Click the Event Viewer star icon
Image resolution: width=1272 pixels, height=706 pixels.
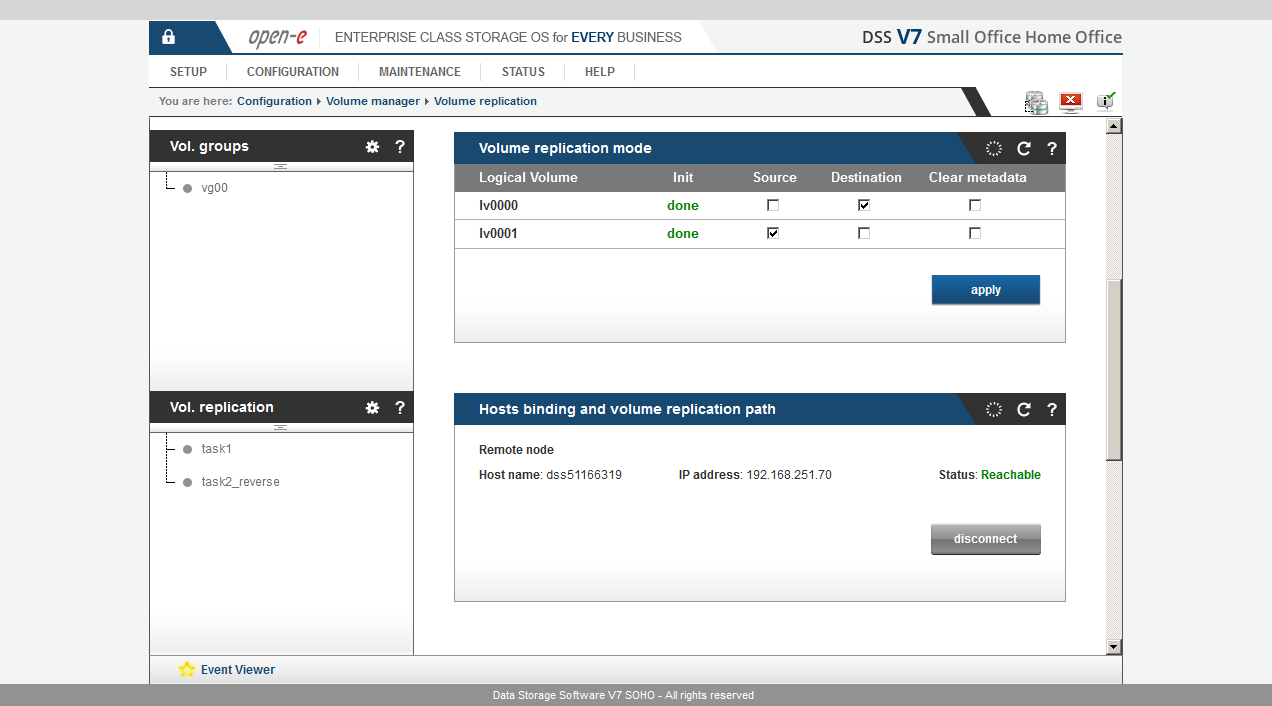tap(186, 670)
